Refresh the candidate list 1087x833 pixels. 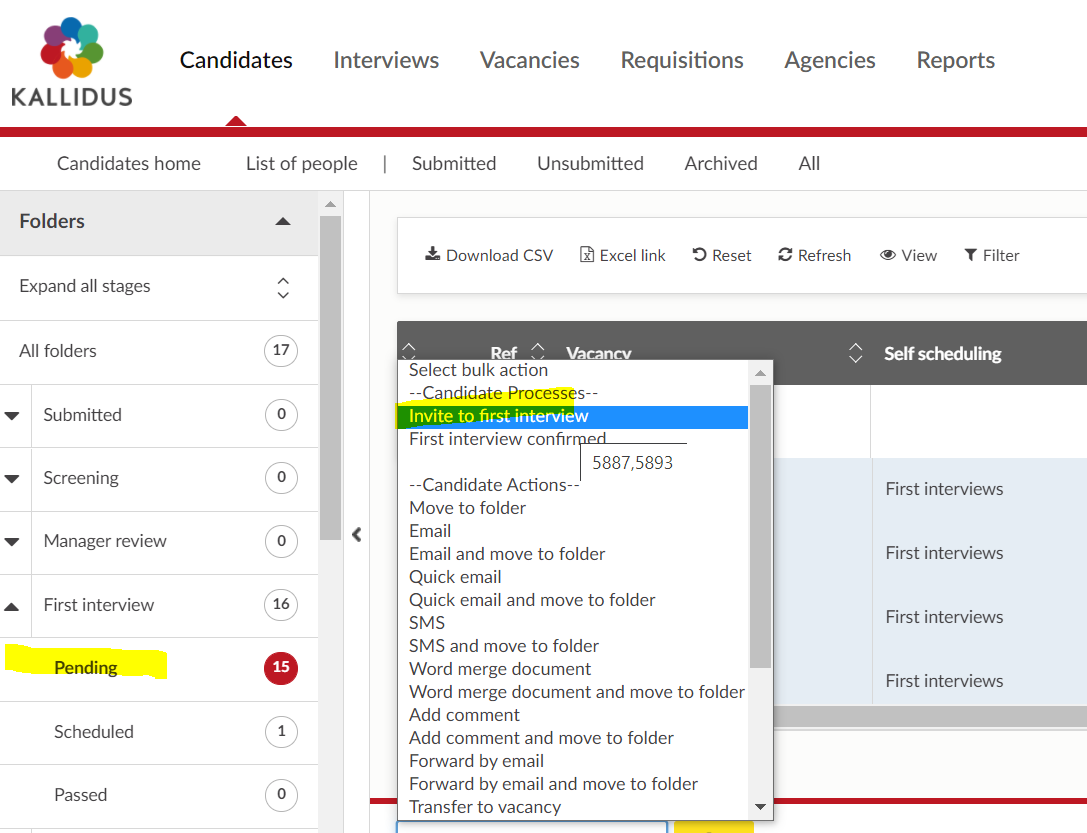point(814,255)
